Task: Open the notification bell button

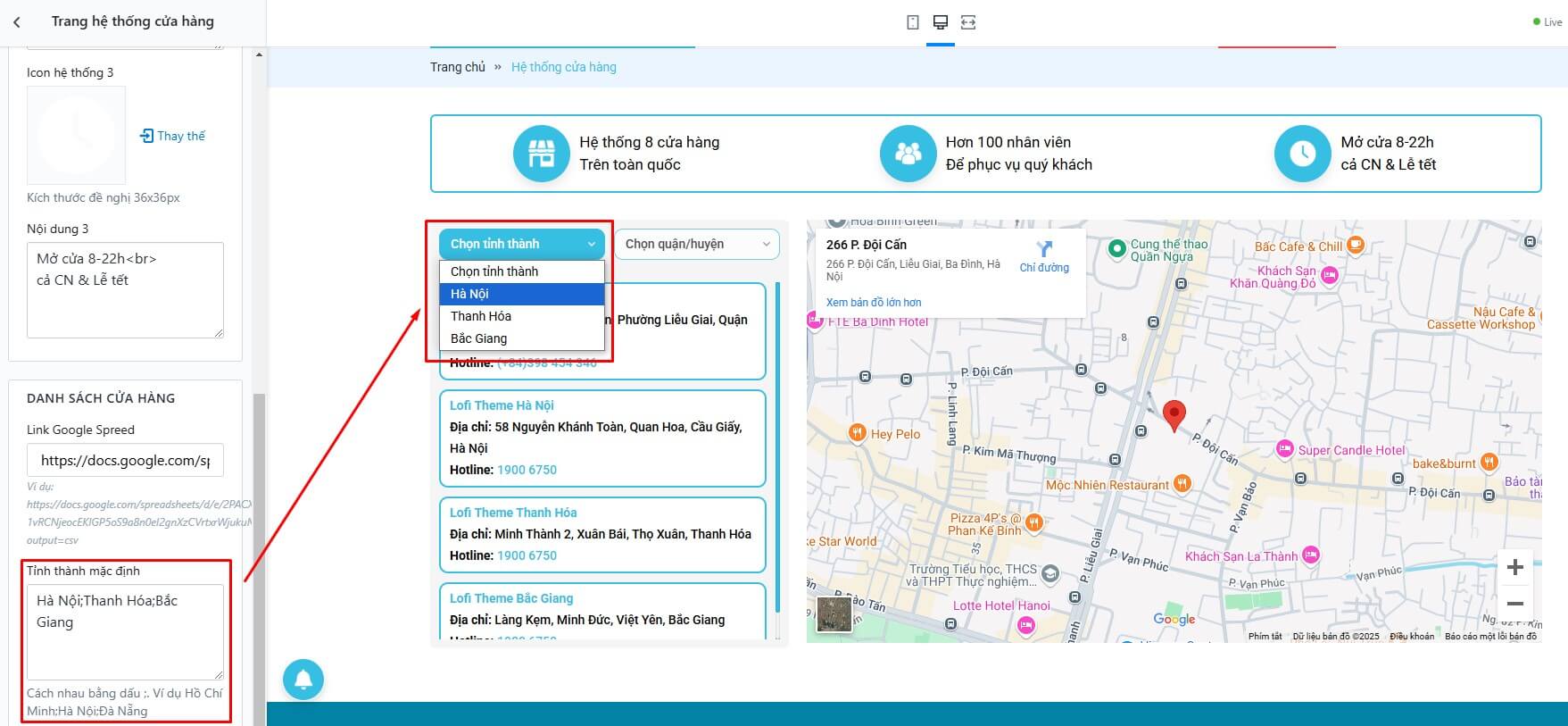Action: (303, 680)
